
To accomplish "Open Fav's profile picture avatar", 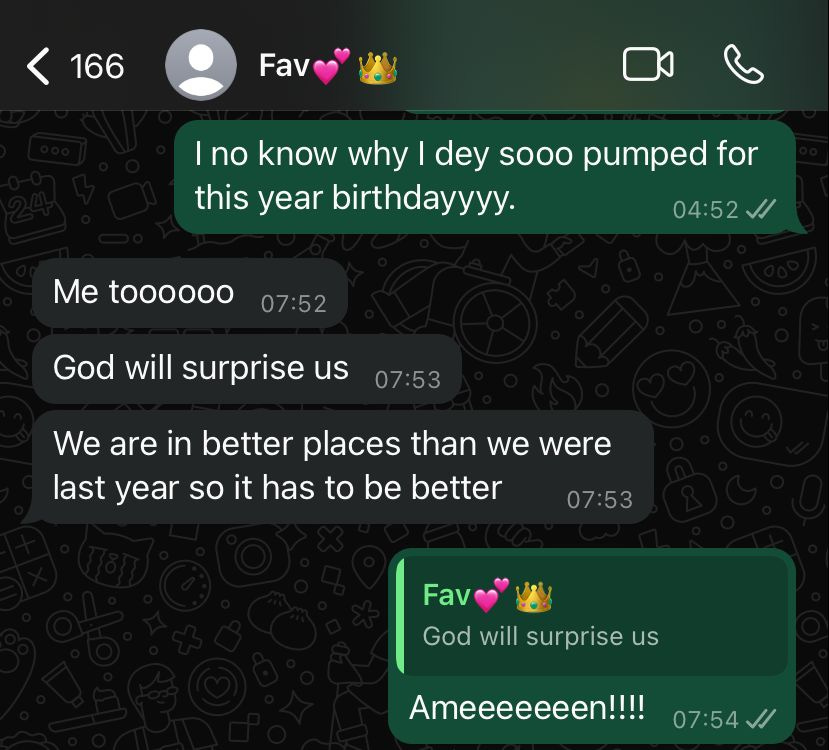I will [x=200, y=65].
